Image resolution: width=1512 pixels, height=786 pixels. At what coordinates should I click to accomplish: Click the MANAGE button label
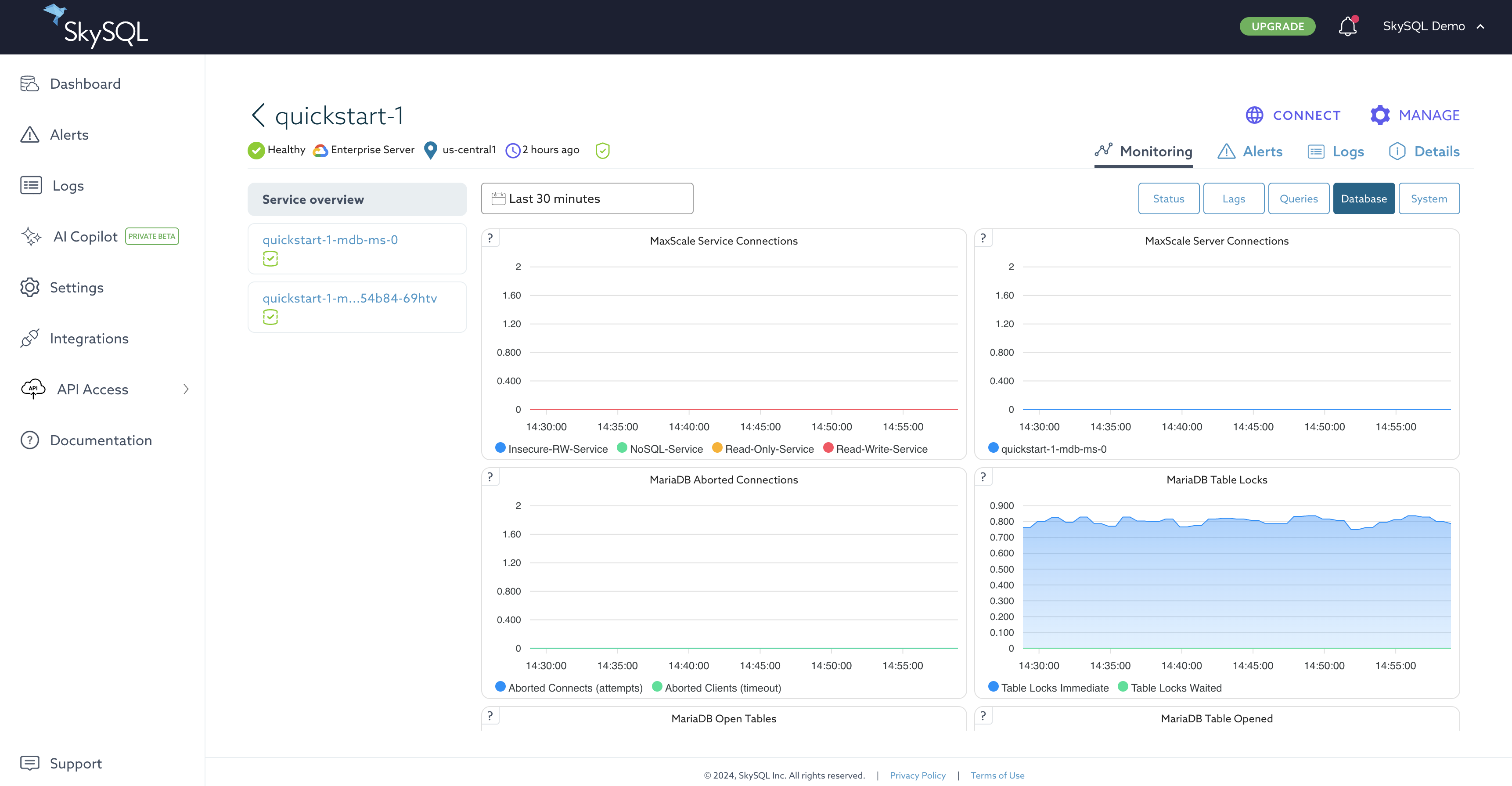click(1429, 115)
